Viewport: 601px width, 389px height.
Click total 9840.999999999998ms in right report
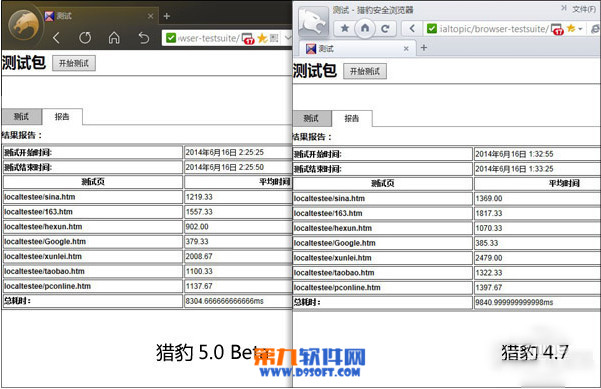[x=514, y=303]
